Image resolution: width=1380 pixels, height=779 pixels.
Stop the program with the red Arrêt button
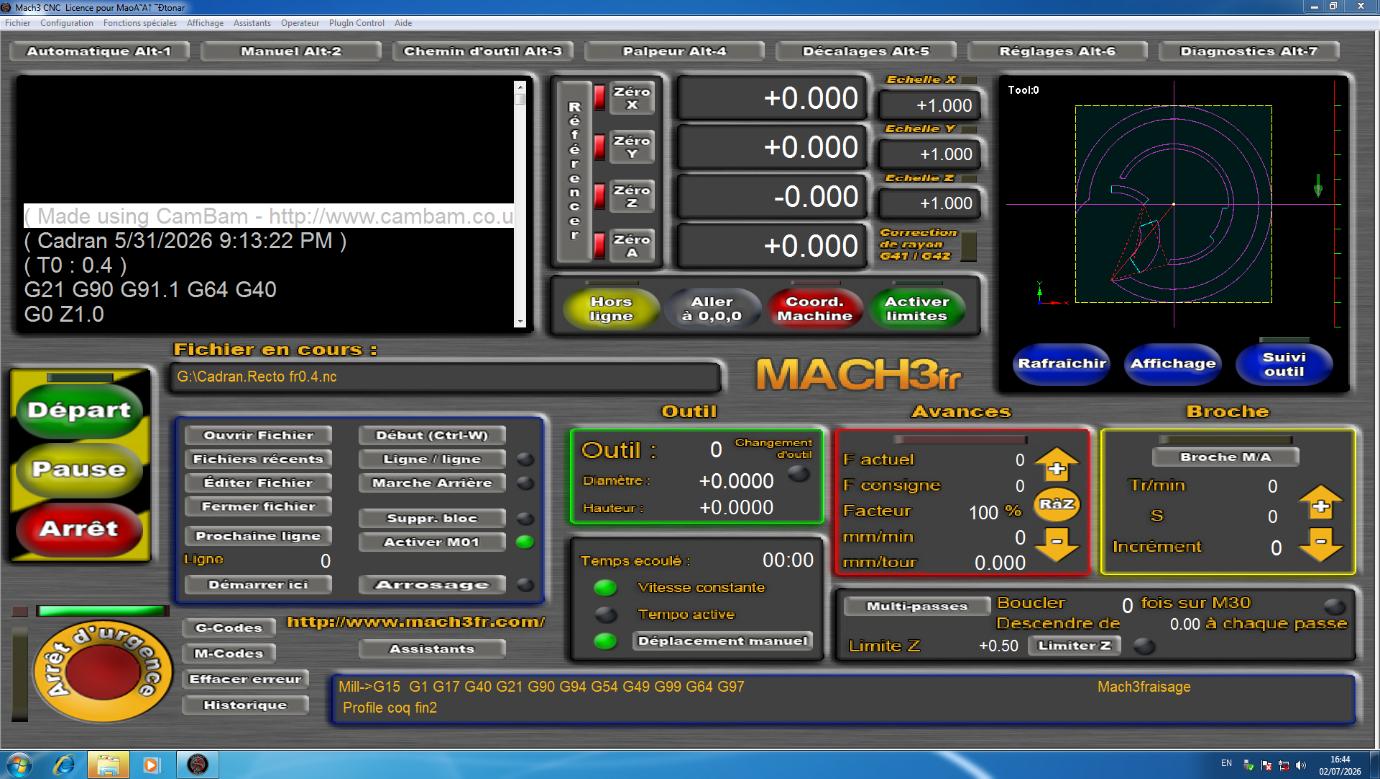tap(79, 528)
